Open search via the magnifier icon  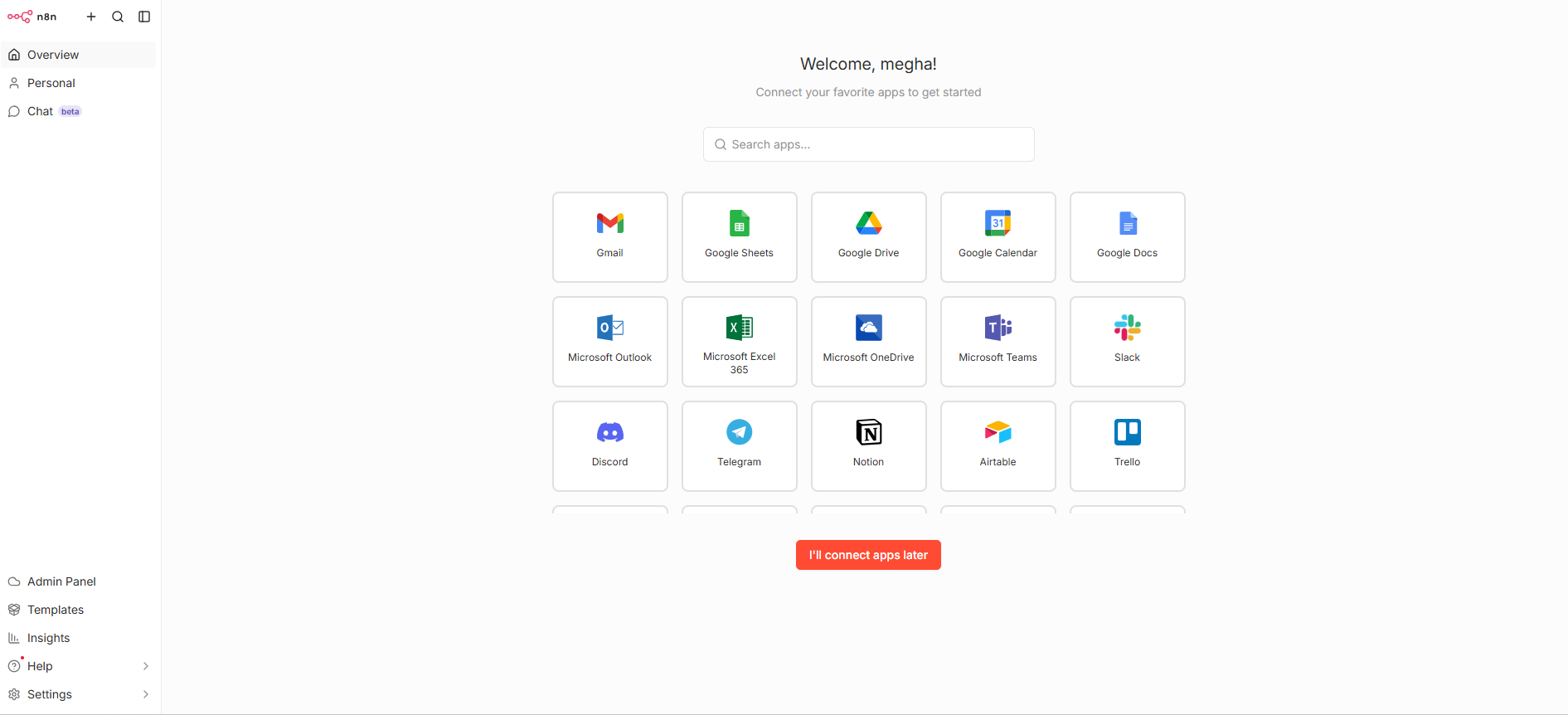tap(118, 17)
